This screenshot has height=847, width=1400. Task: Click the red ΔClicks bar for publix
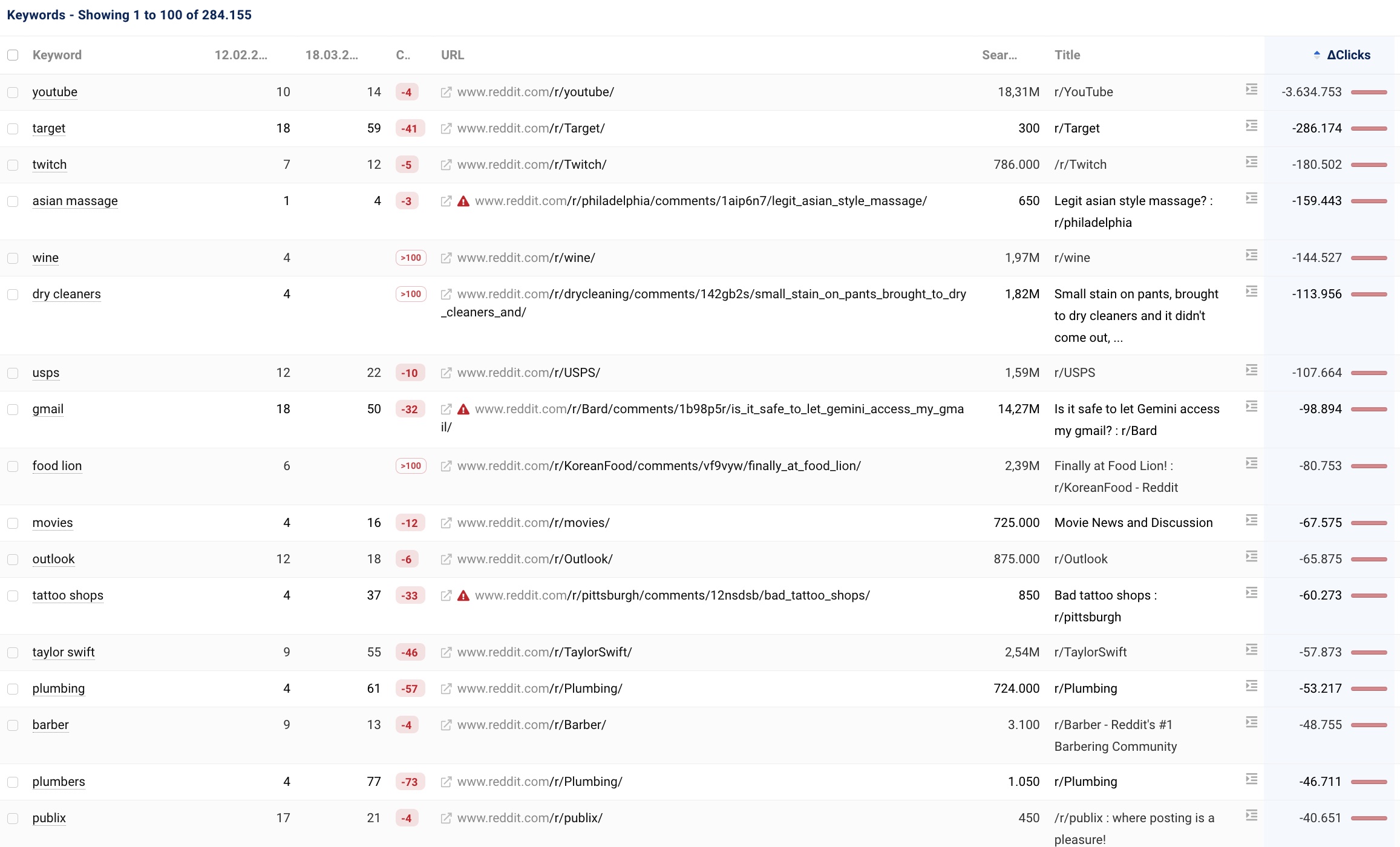[1369, 819]
